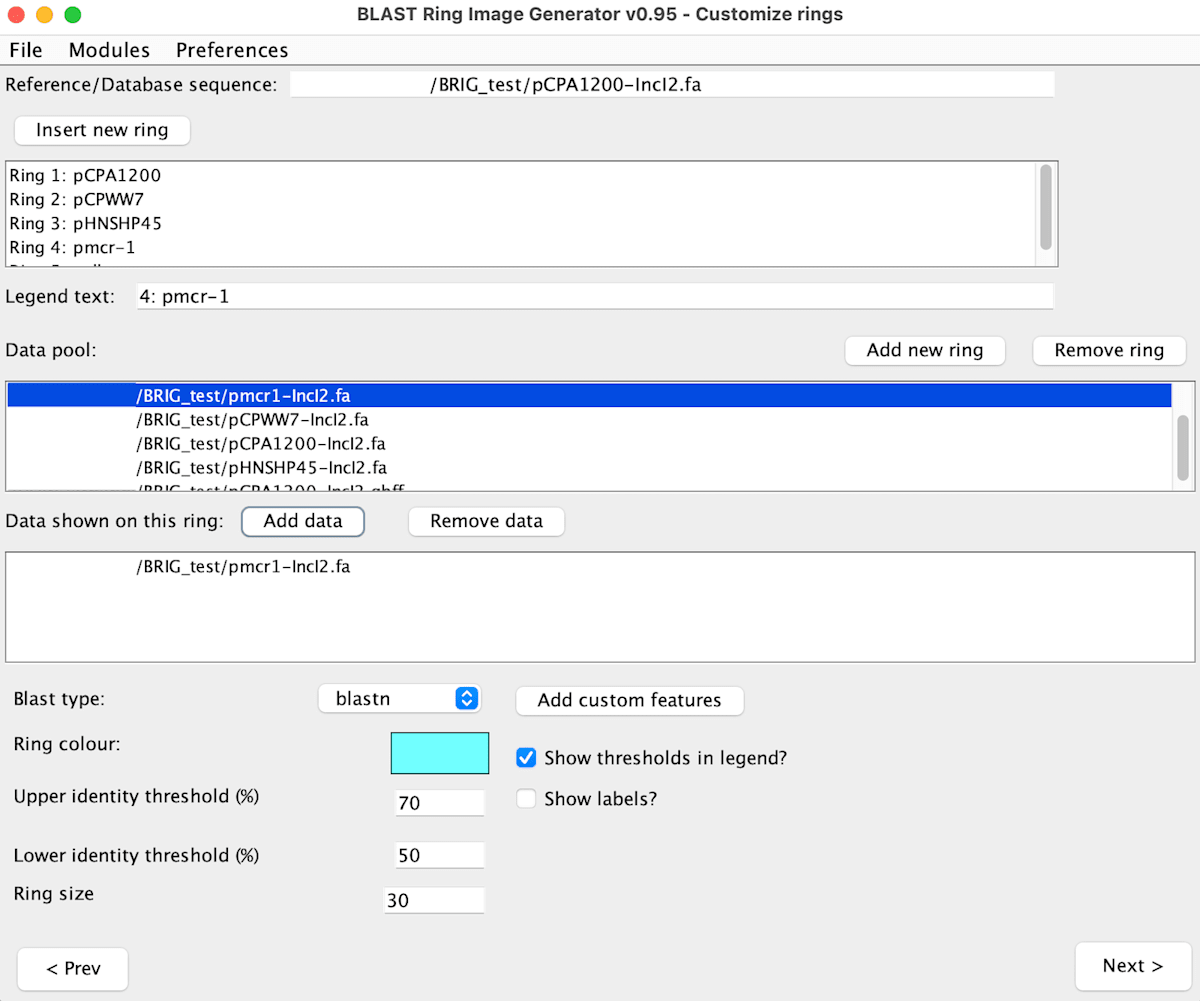The height and width of the screenshot is (1001, 1200).
Task: Select Ring 1: pCPA1200 in list
Action: 522,175
